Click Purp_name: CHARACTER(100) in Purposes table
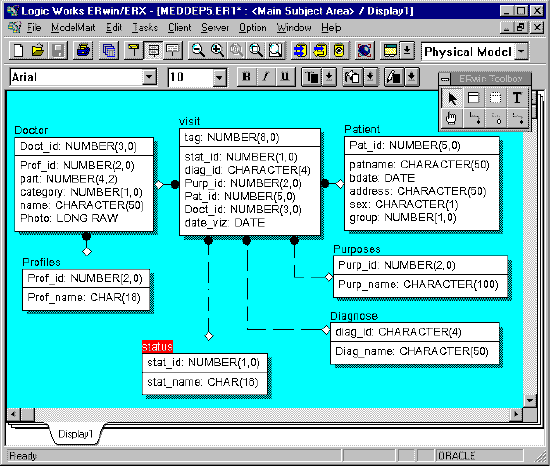This screenshot has height=467, width=550. click(418, 284)
